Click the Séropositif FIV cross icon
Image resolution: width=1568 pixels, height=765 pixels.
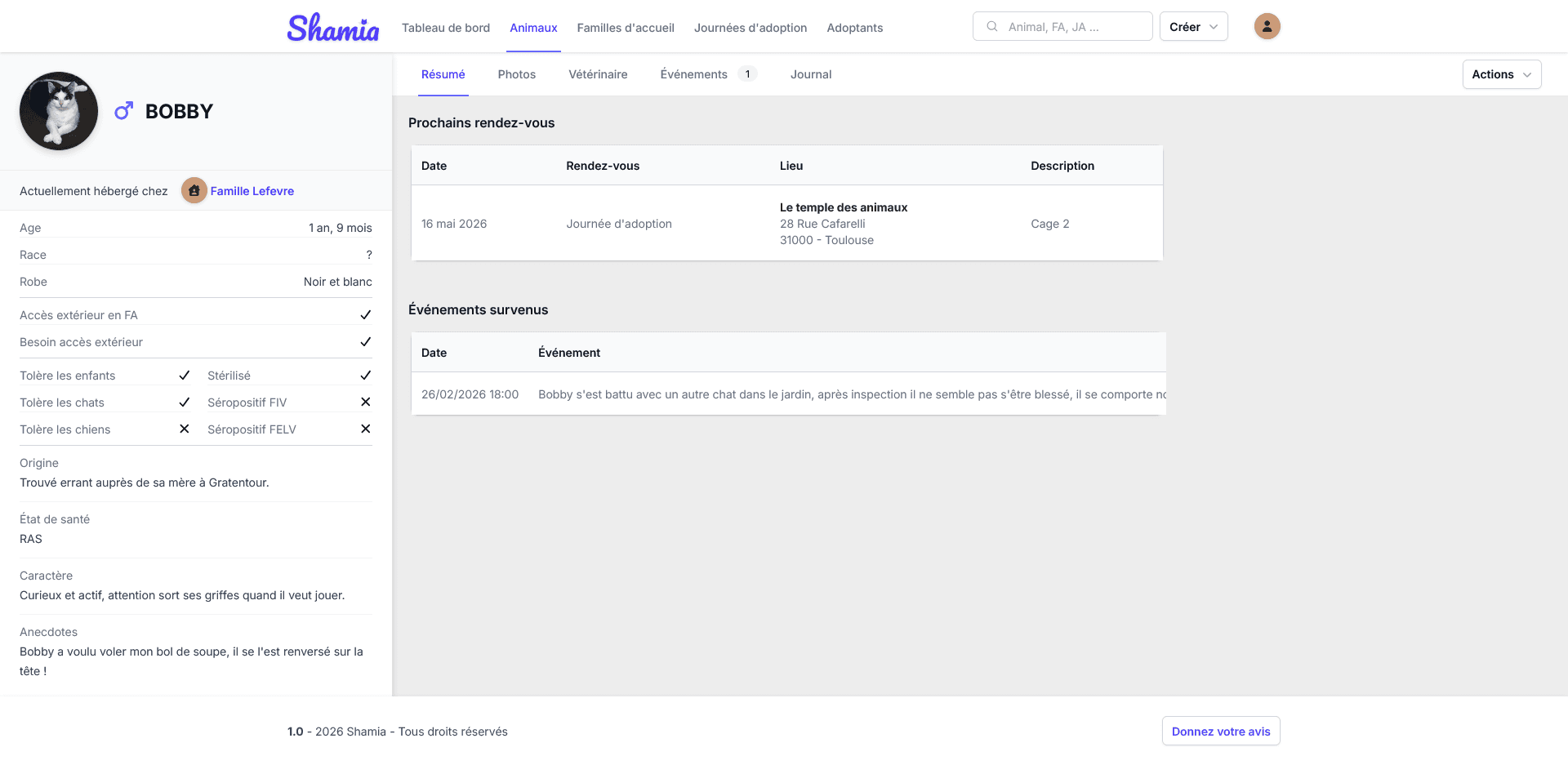[x=365, y=403]
